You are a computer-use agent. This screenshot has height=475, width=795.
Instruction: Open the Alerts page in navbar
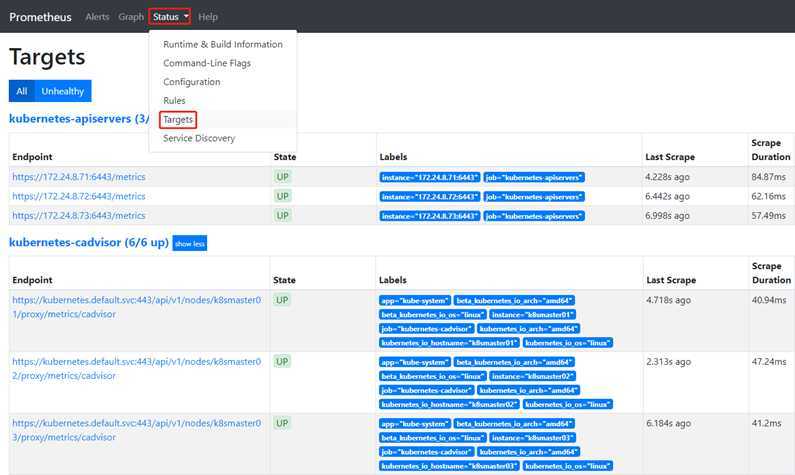[x=97, y=17]
